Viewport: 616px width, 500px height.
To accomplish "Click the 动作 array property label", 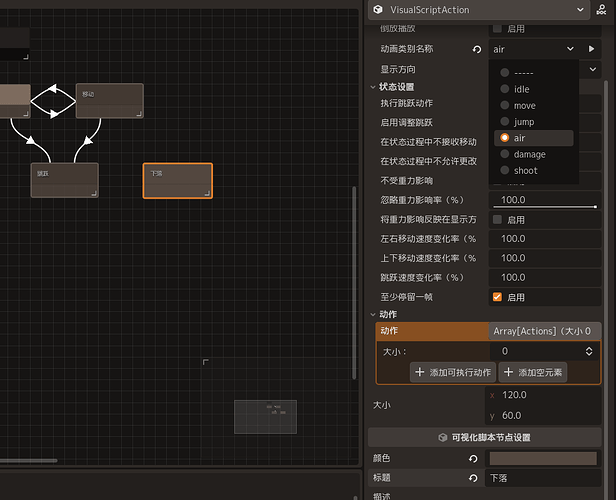I will point(389,331).
